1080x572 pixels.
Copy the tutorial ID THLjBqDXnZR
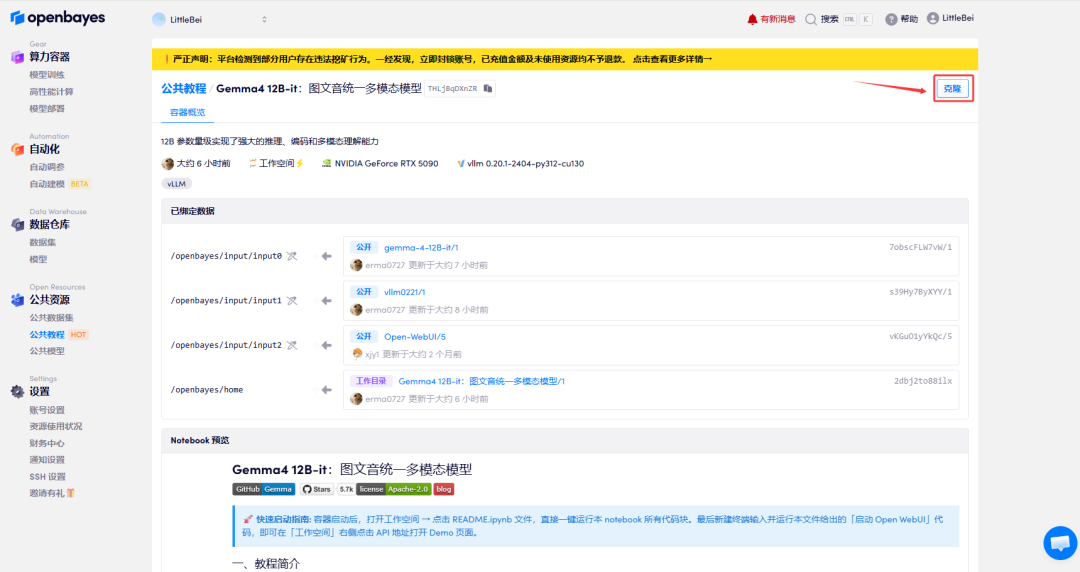(x=488, y=88)
